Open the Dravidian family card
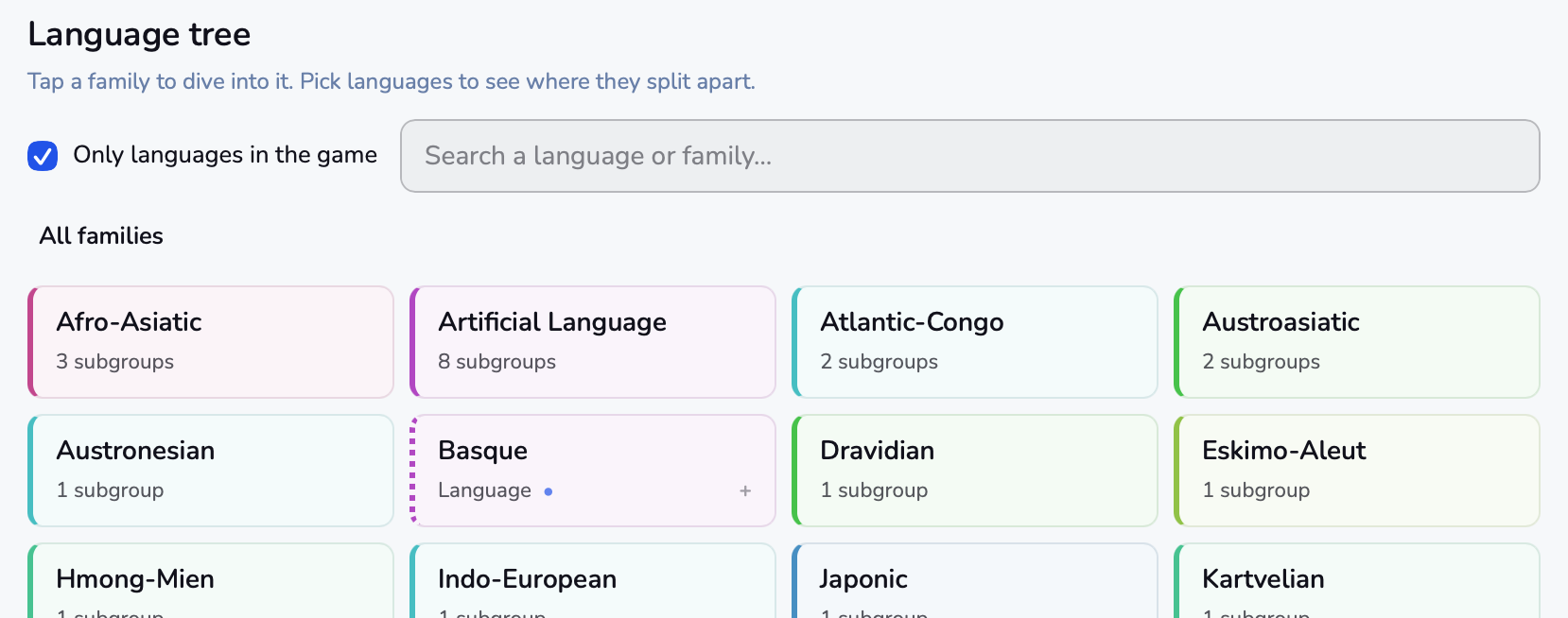Image resolution: width=1568 pixels, height=618 pixels. coord(975,471)
